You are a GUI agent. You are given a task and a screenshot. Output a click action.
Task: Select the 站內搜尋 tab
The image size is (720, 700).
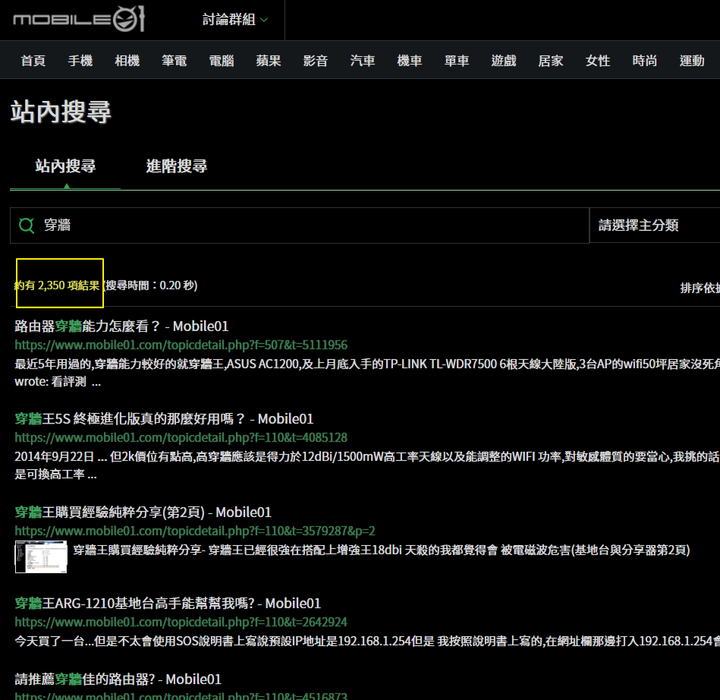click(66, 166)
